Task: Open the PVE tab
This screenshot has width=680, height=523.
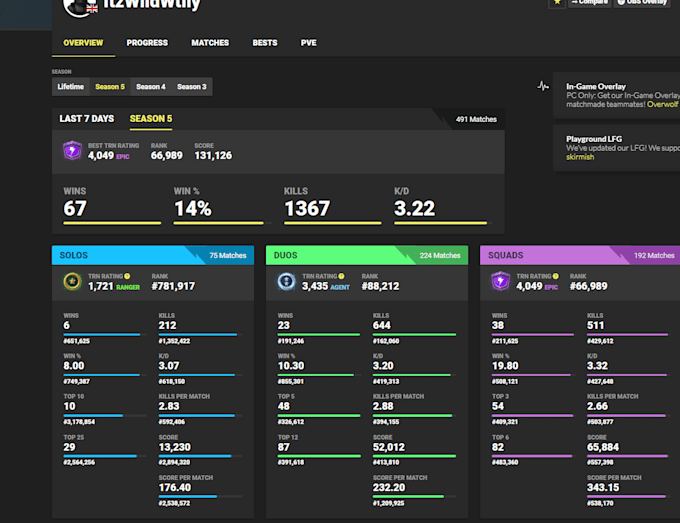Action: pos(308,43)
